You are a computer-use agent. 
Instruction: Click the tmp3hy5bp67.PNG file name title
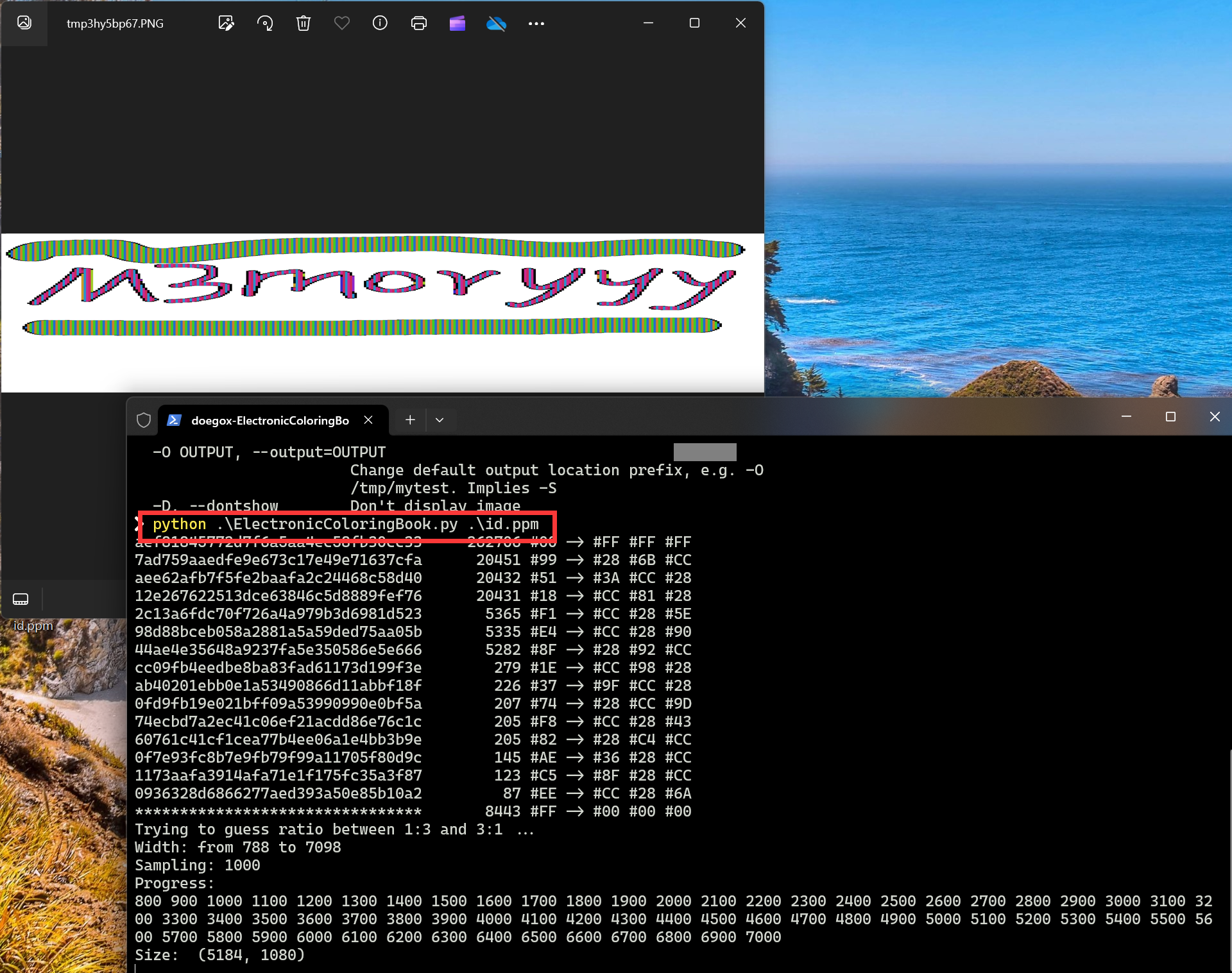point(115,24)
